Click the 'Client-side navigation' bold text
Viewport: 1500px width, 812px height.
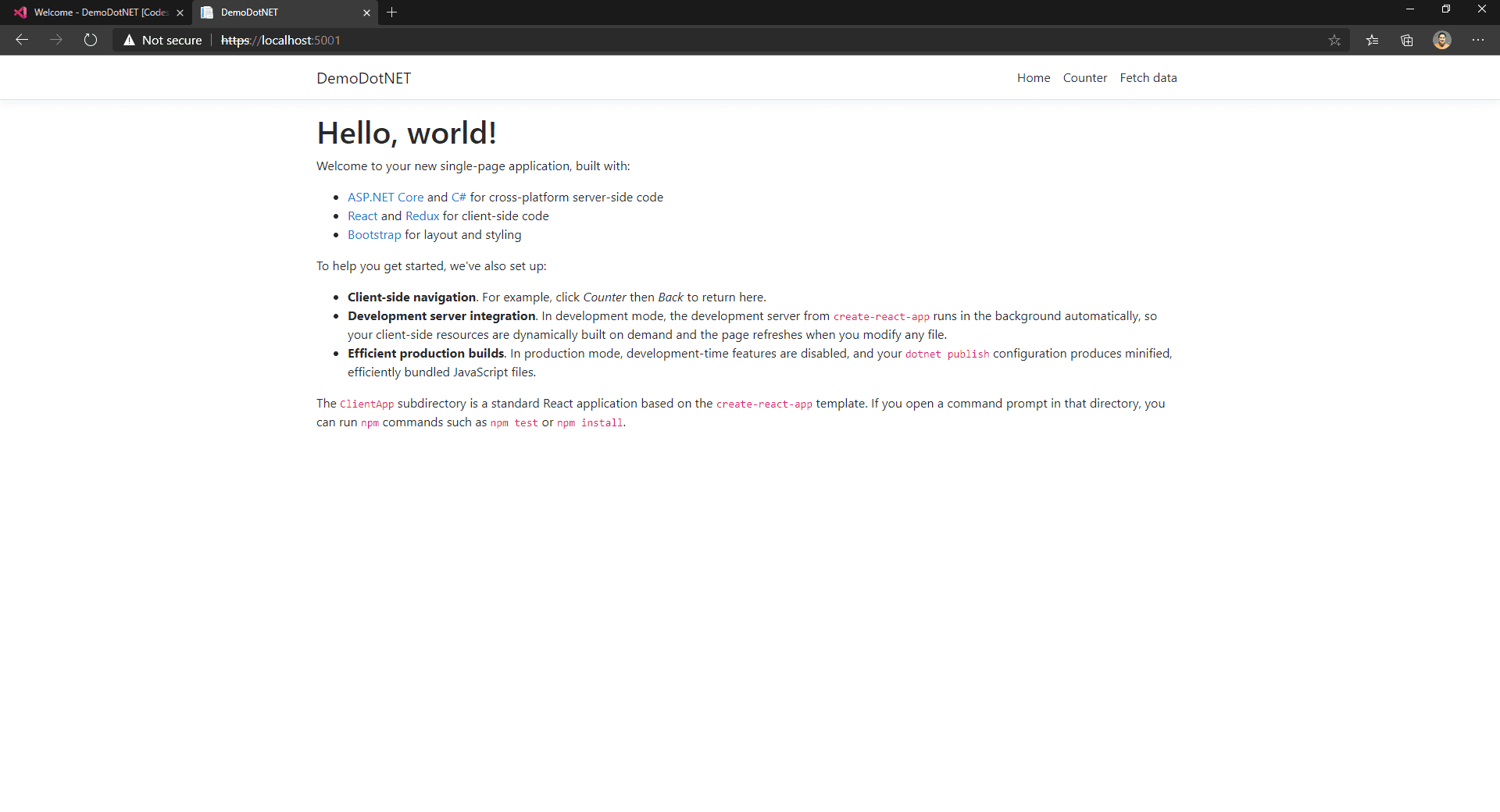pyautogui.click(x=412, y=297)
